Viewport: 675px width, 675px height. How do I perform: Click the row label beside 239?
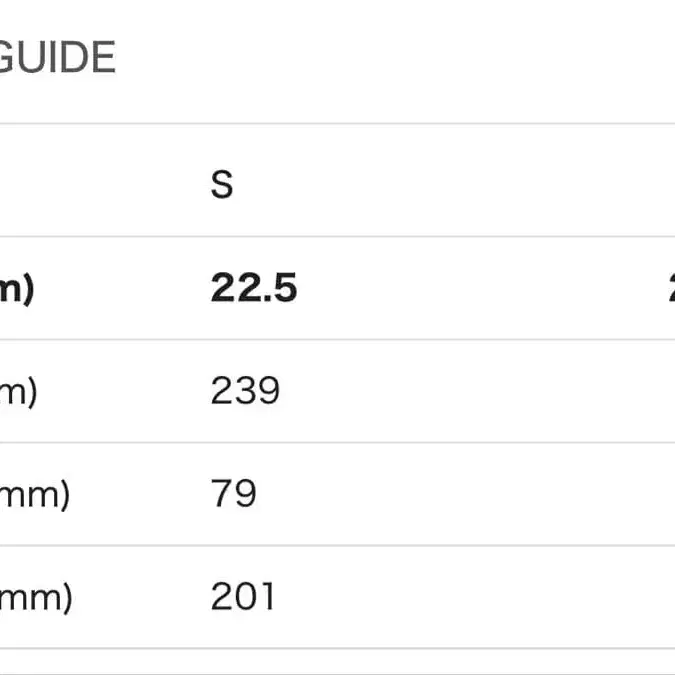(18, 392)
